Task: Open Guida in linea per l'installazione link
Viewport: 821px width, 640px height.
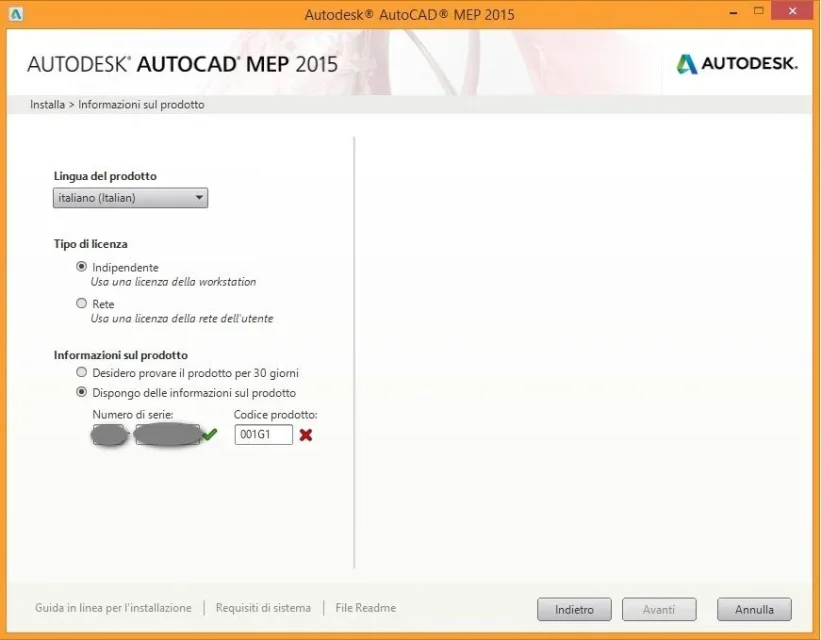Action: coord(113,608)
